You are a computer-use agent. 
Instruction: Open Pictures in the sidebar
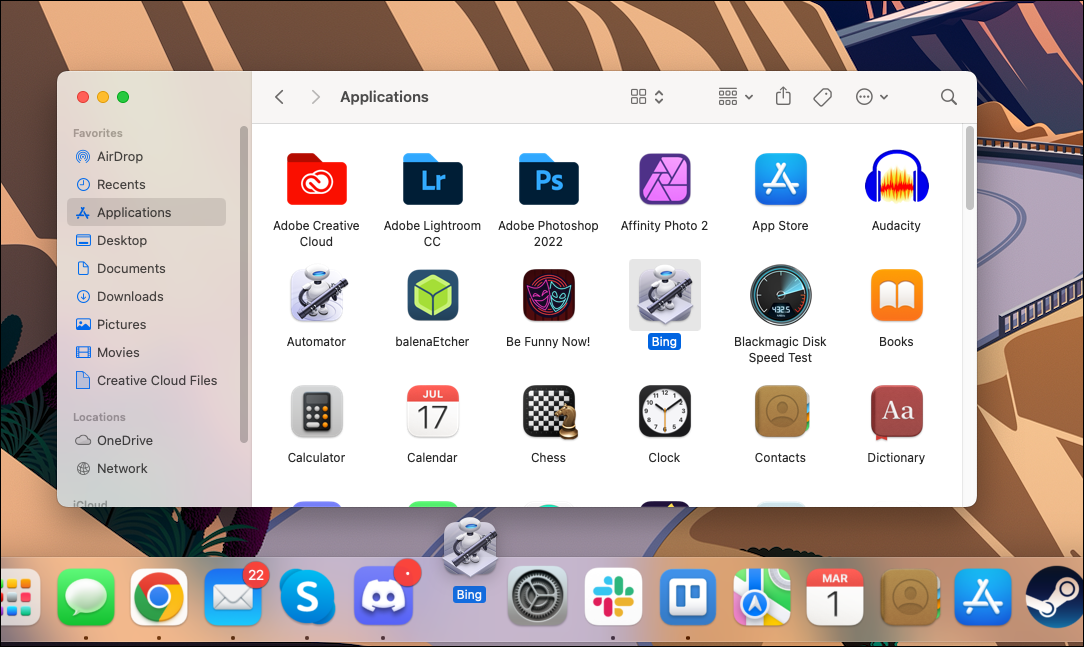147,324
